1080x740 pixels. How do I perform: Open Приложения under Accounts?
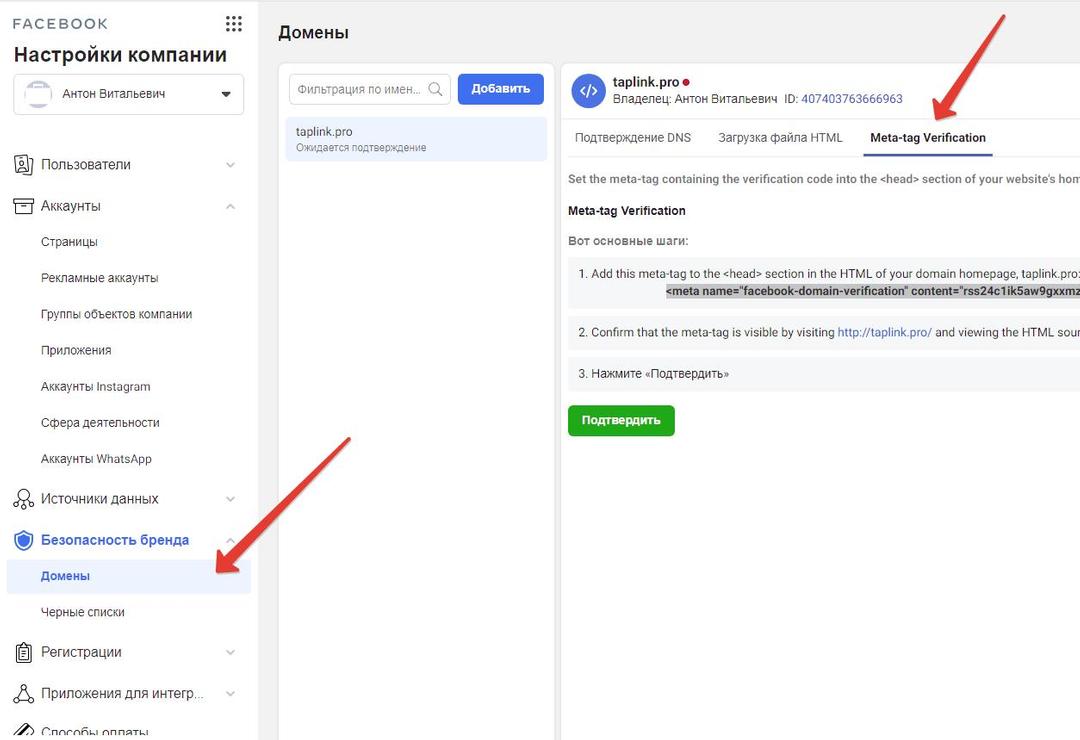pyautogui.click(x=76, y=350)
